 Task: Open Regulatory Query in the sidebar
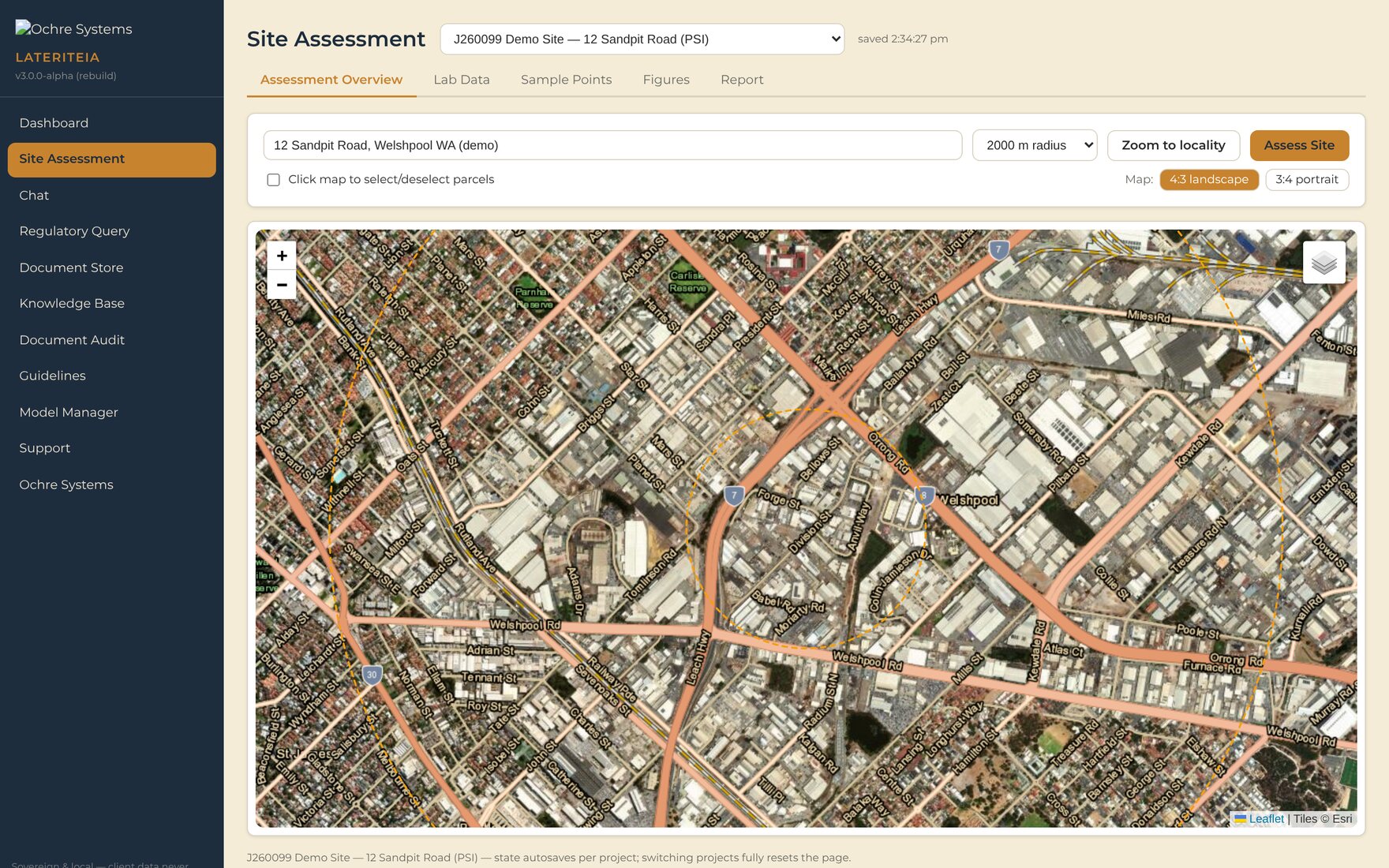click(111, 231)
